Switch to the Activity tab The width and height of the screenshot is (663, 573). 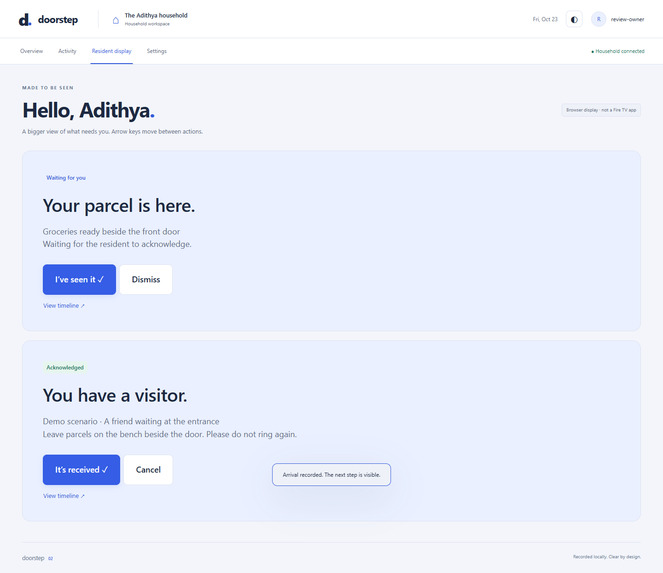67,51
